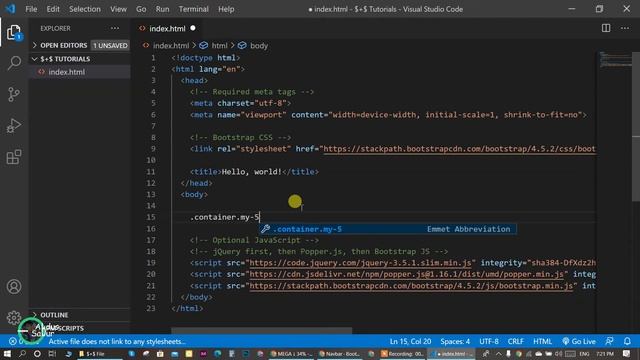Change the HTML language mode

542,341
